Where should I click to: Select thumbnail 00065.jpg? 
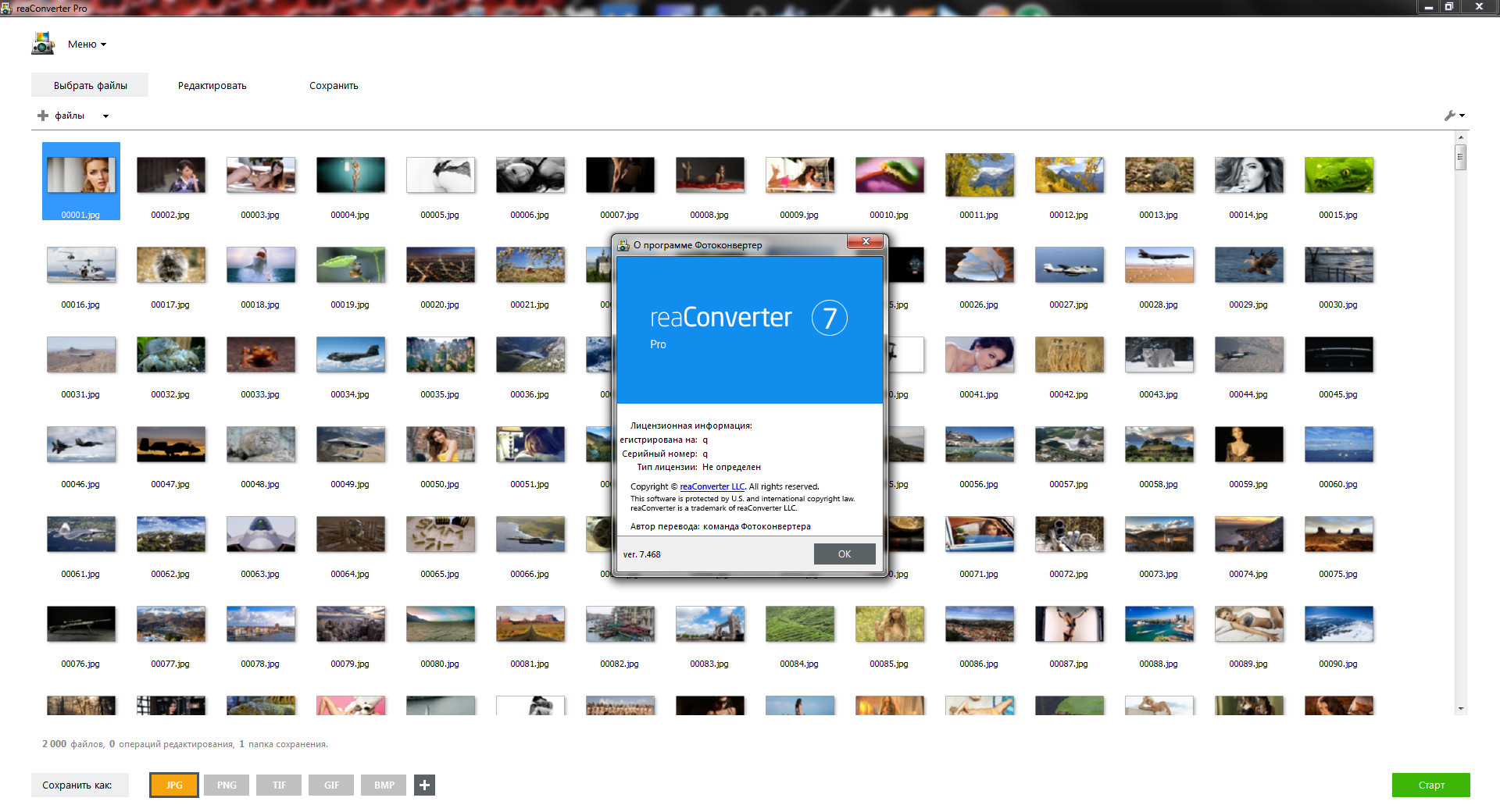tap(441, 534)
